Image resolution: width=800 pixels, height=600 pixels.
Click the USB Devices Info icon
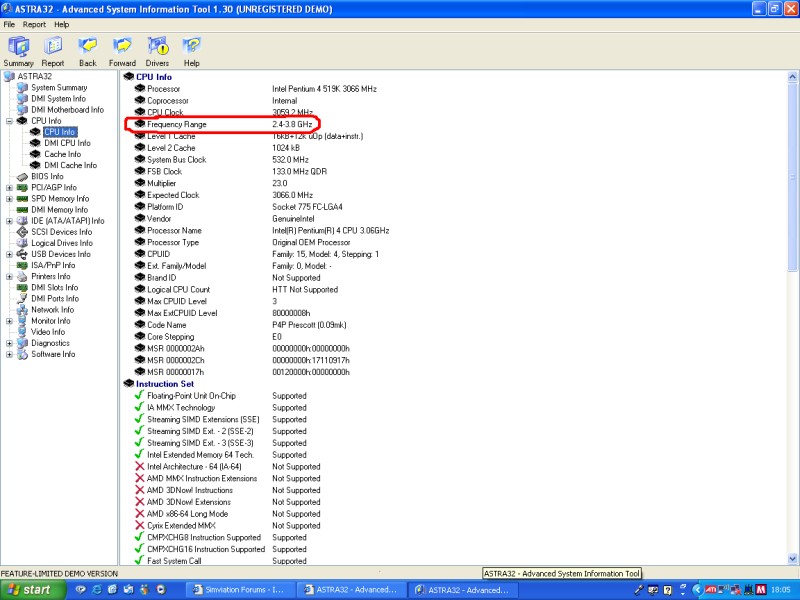coord(22,255)
